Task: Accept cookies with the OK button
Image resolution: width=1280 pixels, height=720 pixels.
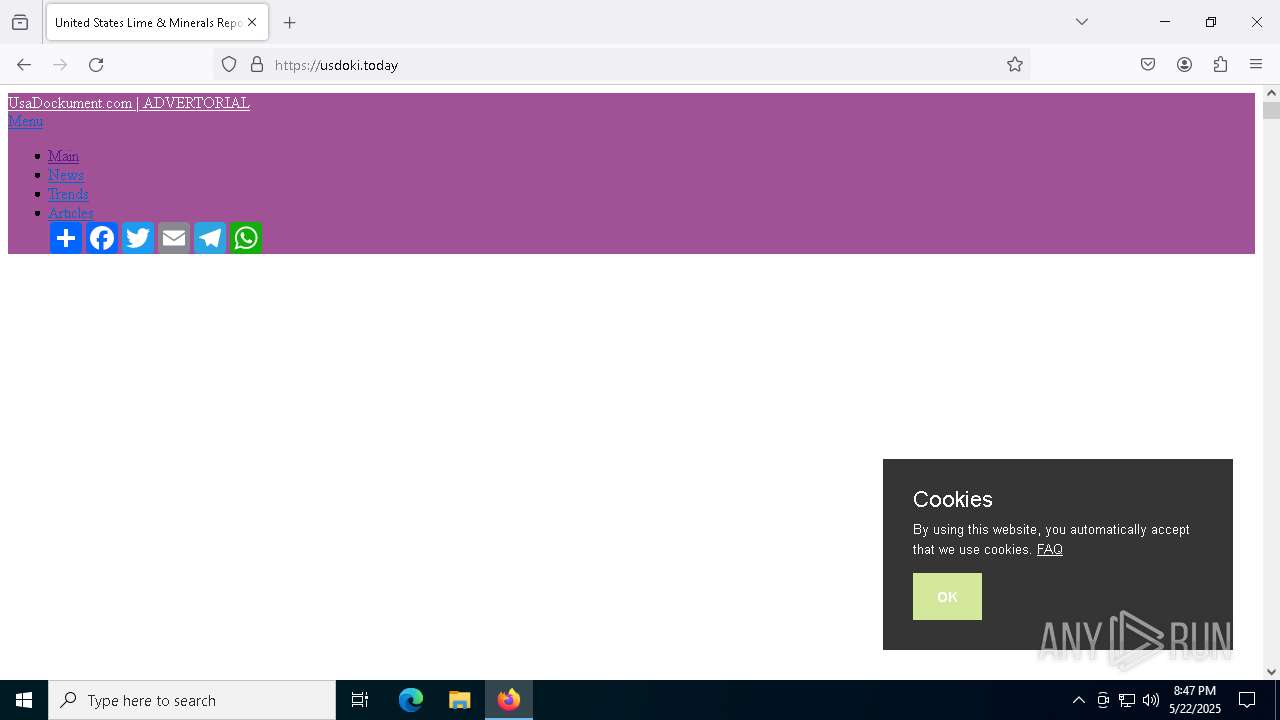Action: (x=947, y=596)
